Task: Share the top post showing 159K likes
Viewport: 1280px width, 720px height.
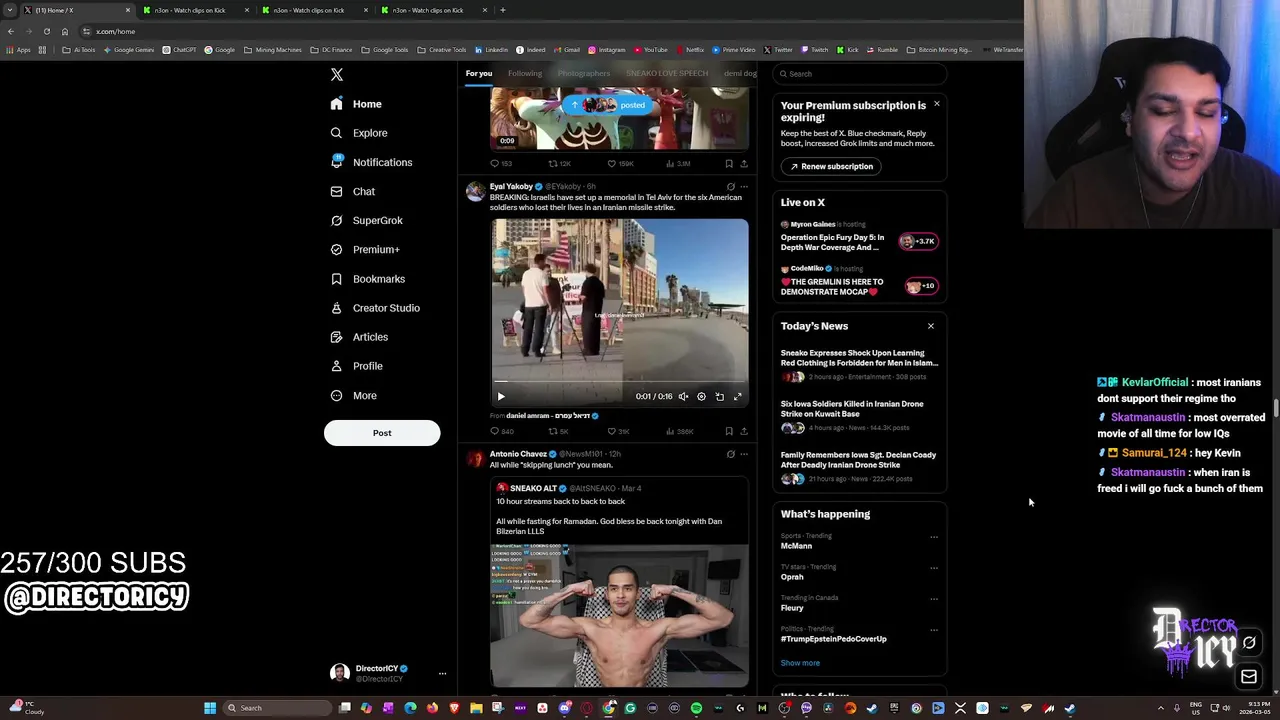Action: [x=743, y=164]
